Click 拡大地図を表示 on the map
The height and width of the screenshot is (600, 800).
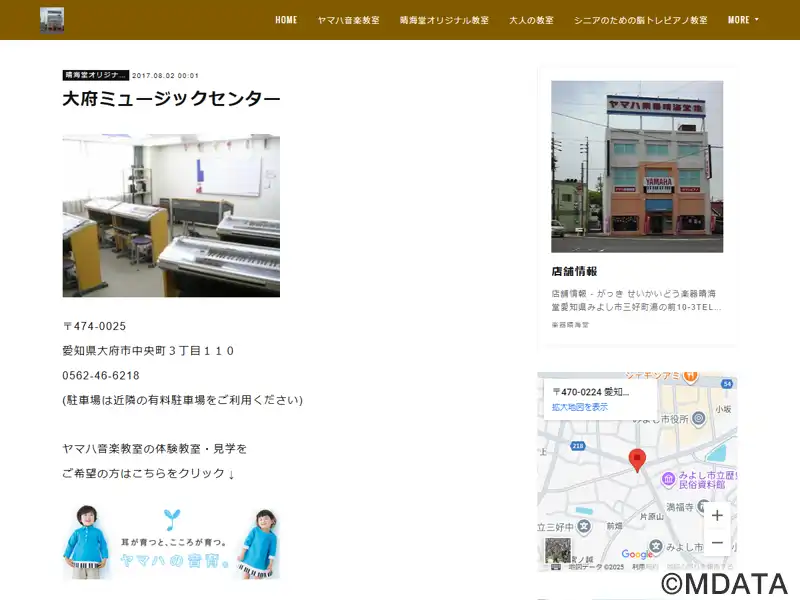(580, 407)
